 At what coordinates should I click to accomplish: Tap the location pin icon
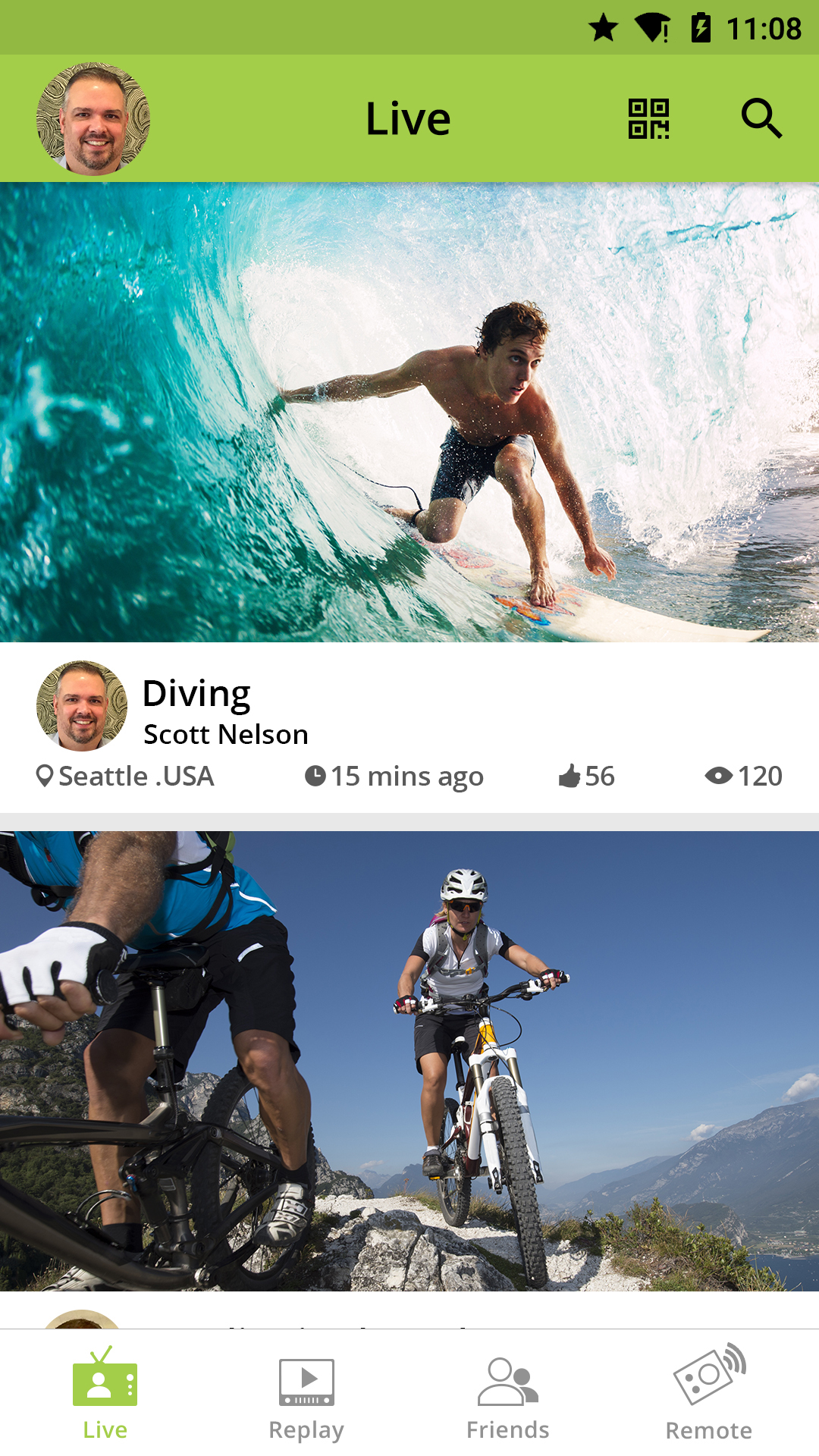pos(45,776)
